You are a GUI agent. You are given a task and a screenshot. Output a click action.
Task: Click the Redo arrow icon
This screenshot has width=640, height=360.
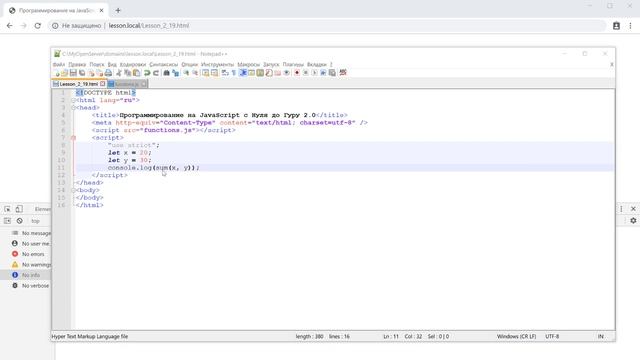(x=156, y=73)
